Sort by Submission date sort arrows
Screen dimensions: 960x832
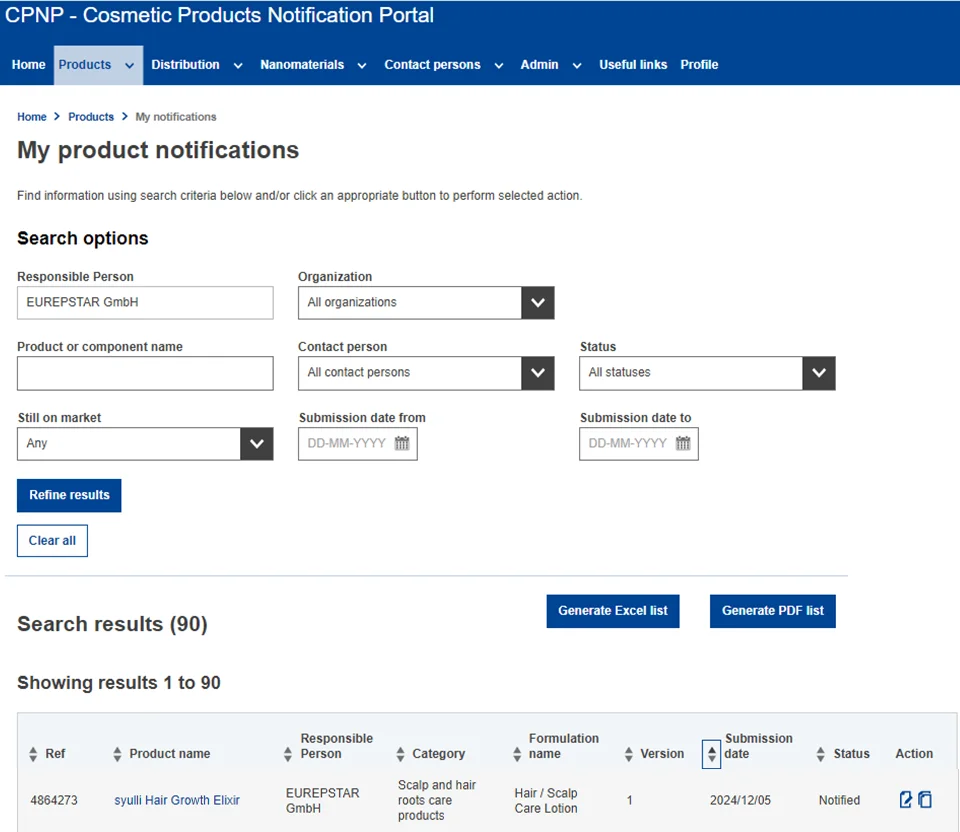tap(711, 754)
